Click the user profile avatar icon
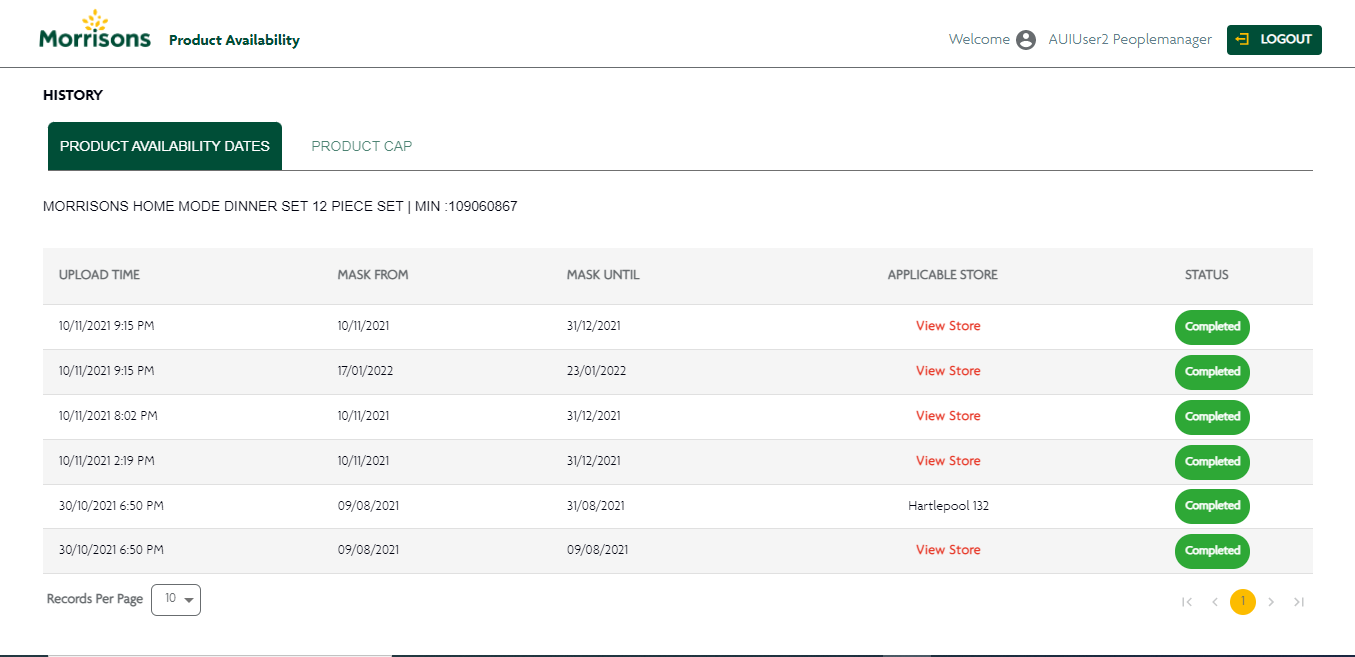 [x=1026, y=40]
